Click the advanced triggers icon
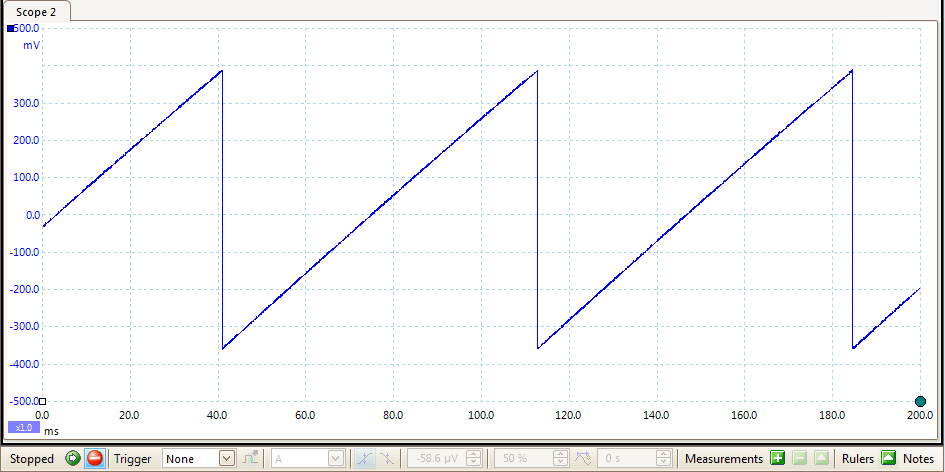Viewport: 945px width, 472px height. coord(251,459)
